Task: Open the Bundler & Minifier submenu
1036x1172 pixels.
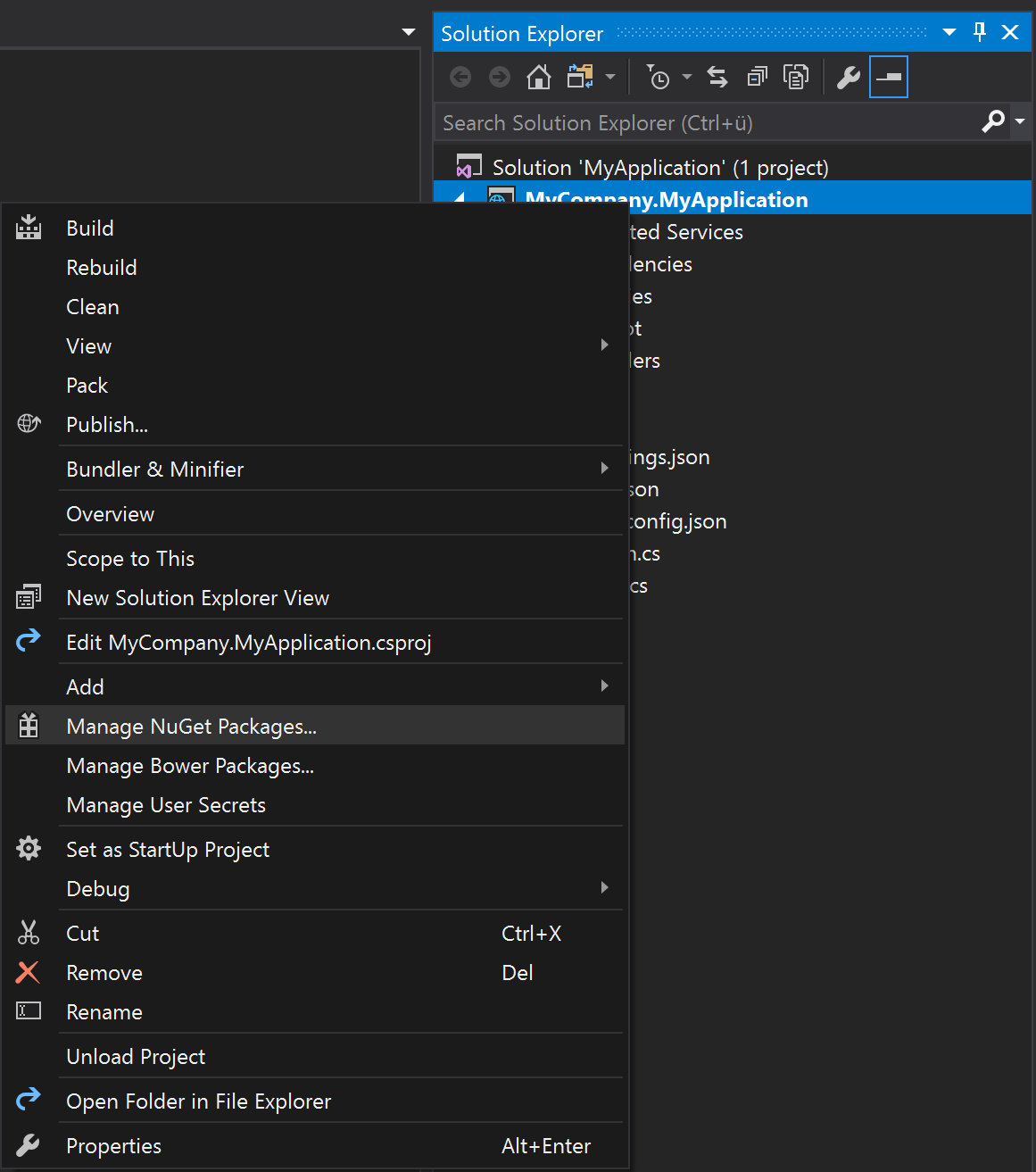Action: coord(155,470)
